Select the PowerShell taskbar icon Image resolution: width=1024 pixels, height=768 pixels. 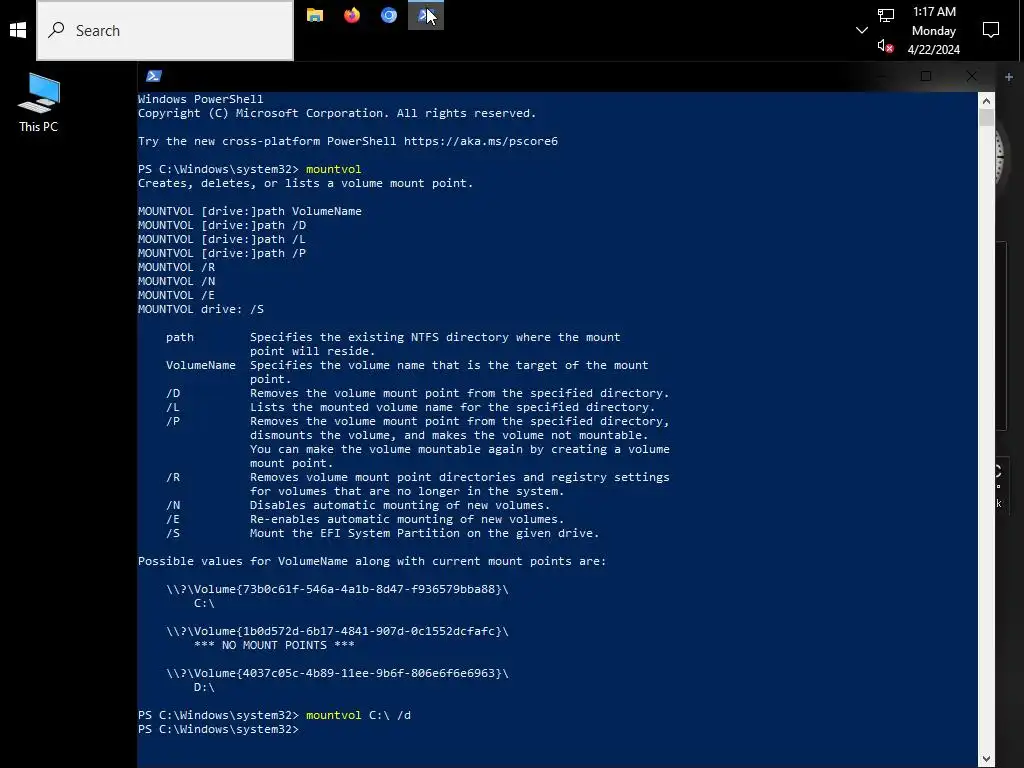click(x=426, y=15)
